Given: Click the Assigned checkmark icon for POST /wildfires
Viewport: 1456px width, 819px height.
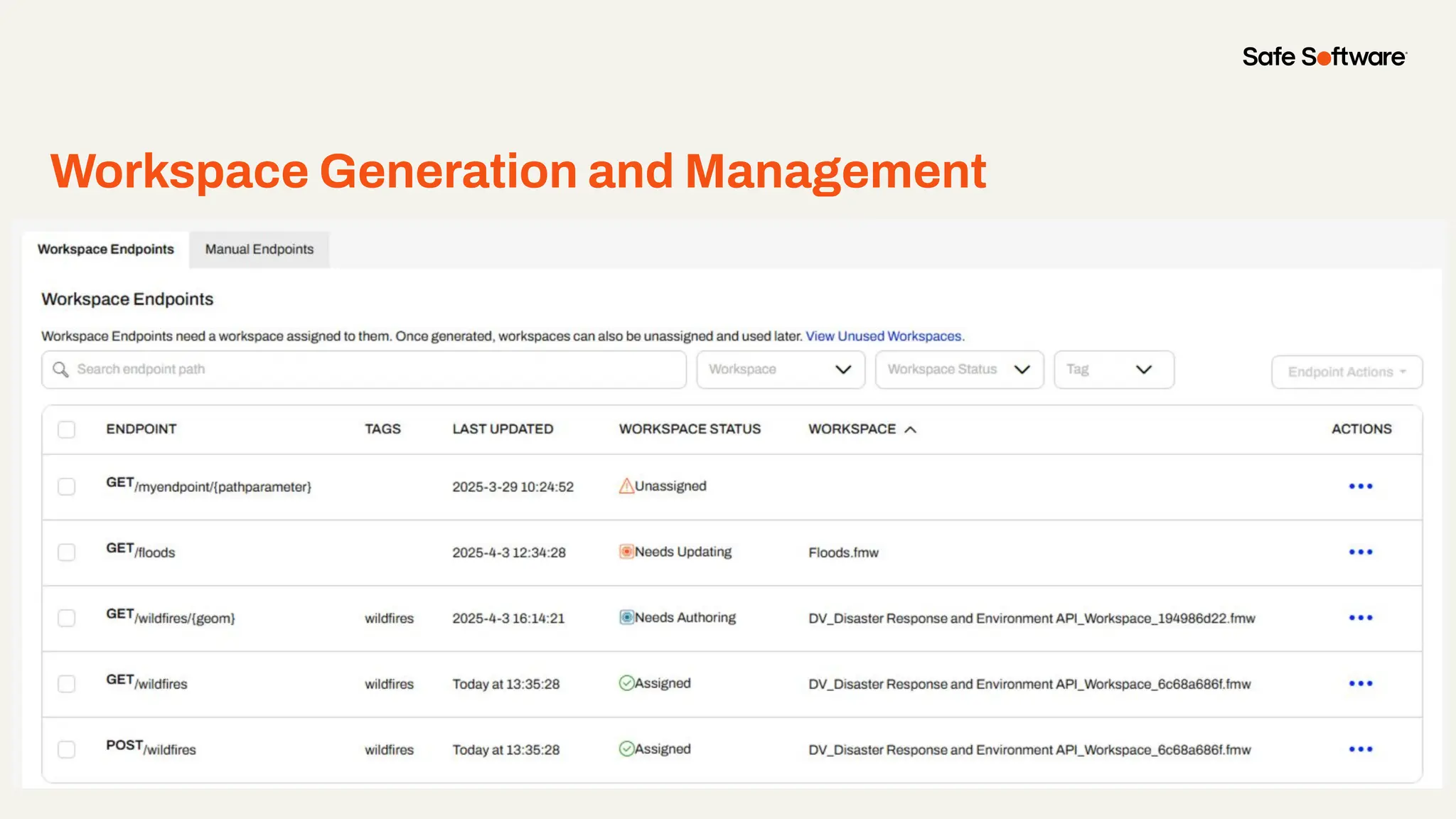Looking at the screenshot, I should [626, 749].
